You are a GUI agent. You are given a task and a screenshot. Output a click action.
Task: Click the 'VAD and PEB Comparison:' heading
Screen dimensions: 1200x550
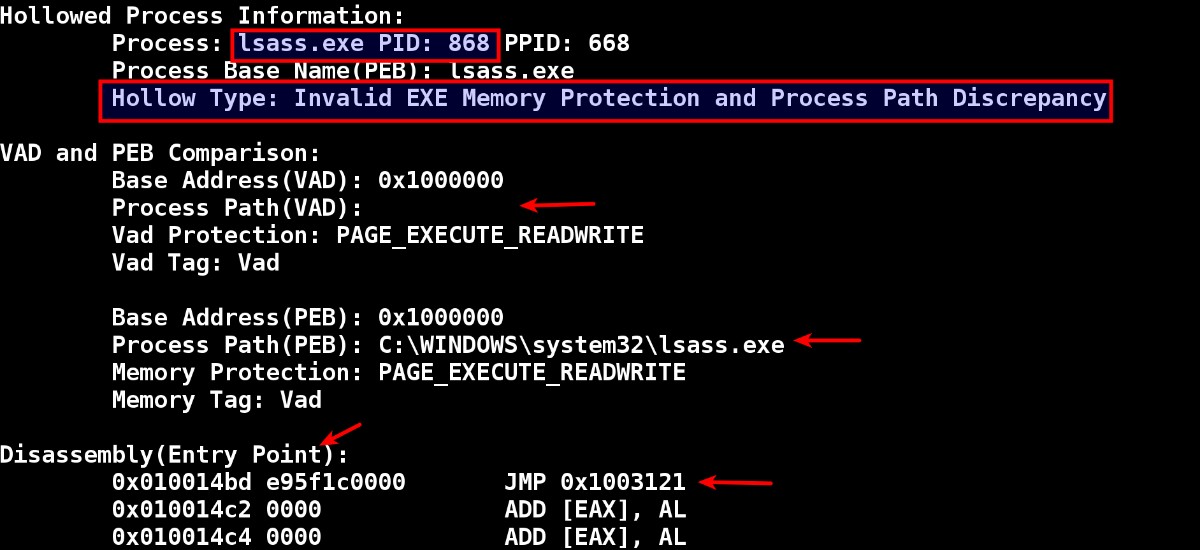click(160, 153)
